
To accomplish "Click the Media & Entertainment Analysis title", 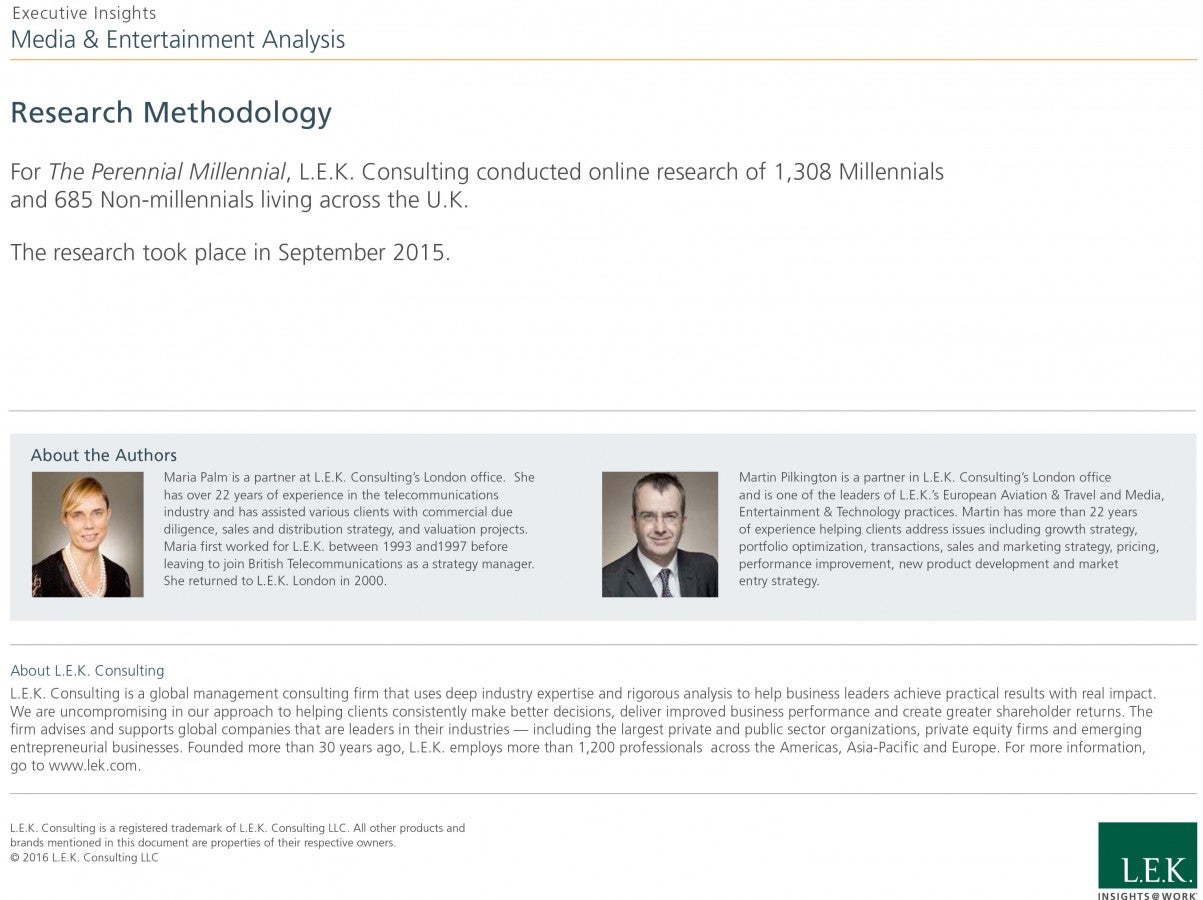I will coord(178,40).
